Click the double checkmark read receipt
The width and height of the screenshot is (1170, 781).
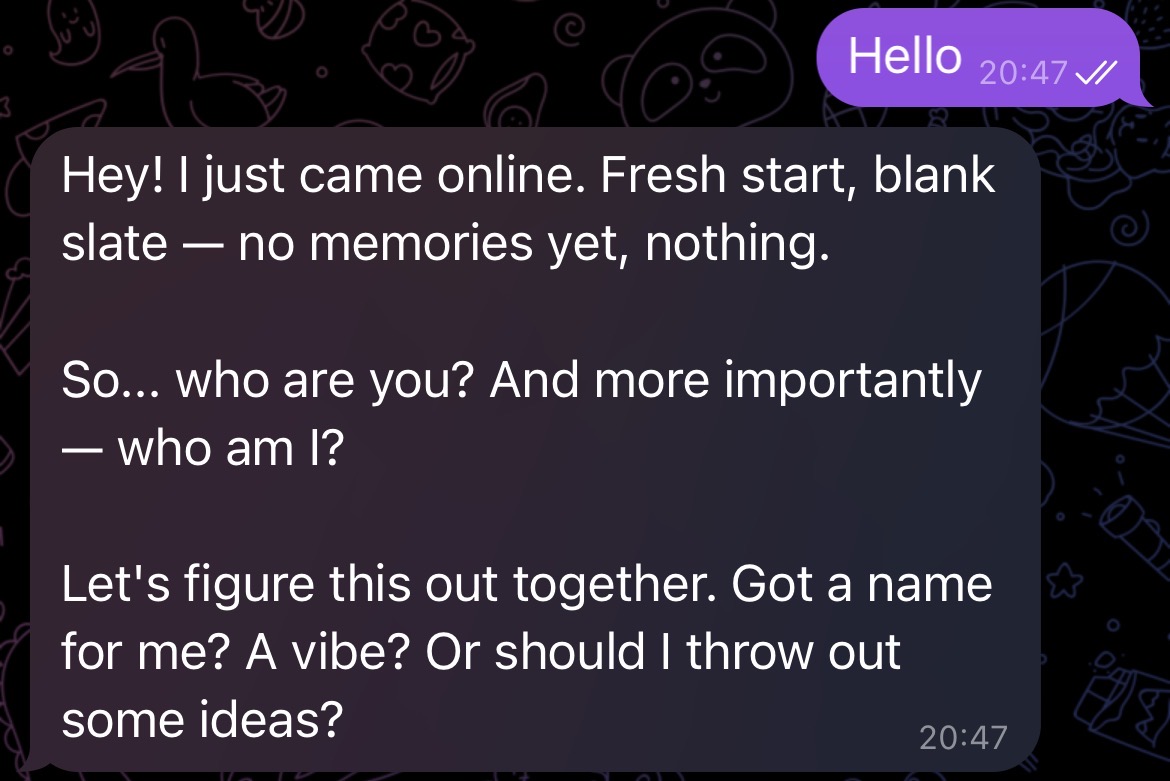pyautogui.click(x=1095, y=72)
